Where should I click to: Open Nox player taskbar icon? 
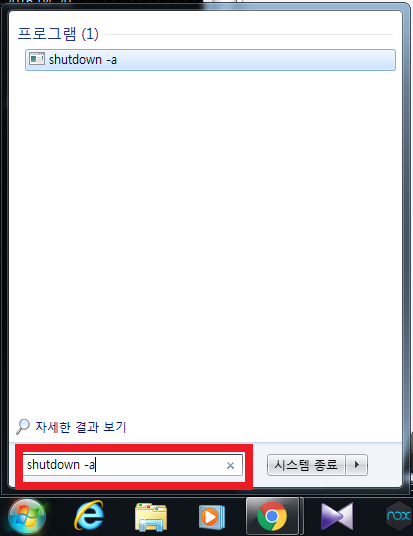point(399,516)
